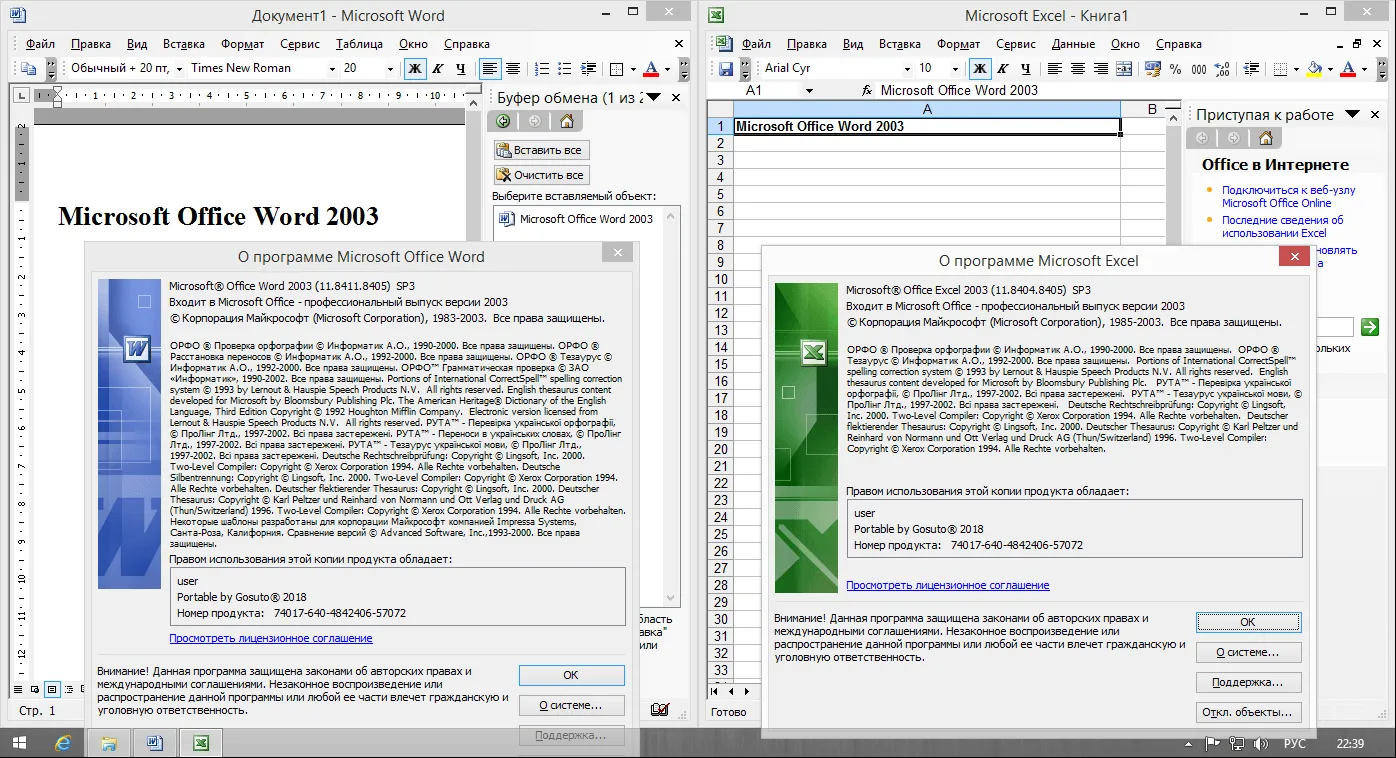Open the Times New Roman font dropdown

[332, 69]
